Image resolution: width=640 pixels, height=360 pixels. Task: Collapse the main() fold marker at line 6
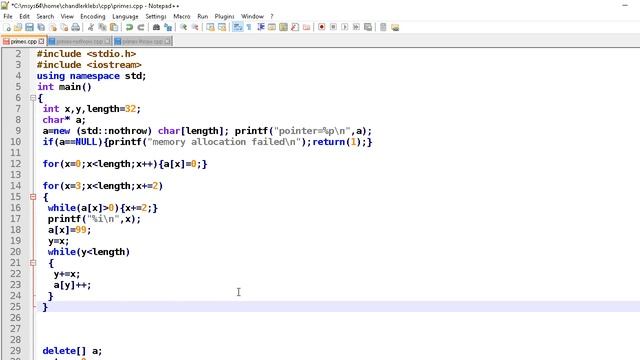coord(33,98)
